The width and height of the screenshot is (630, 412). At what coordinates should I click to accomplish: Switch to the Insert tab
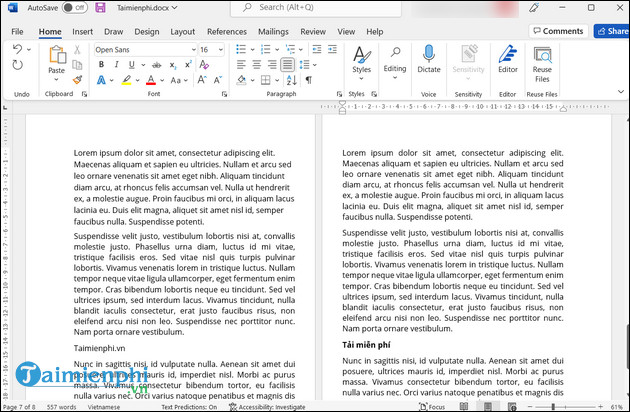[83, 31]
